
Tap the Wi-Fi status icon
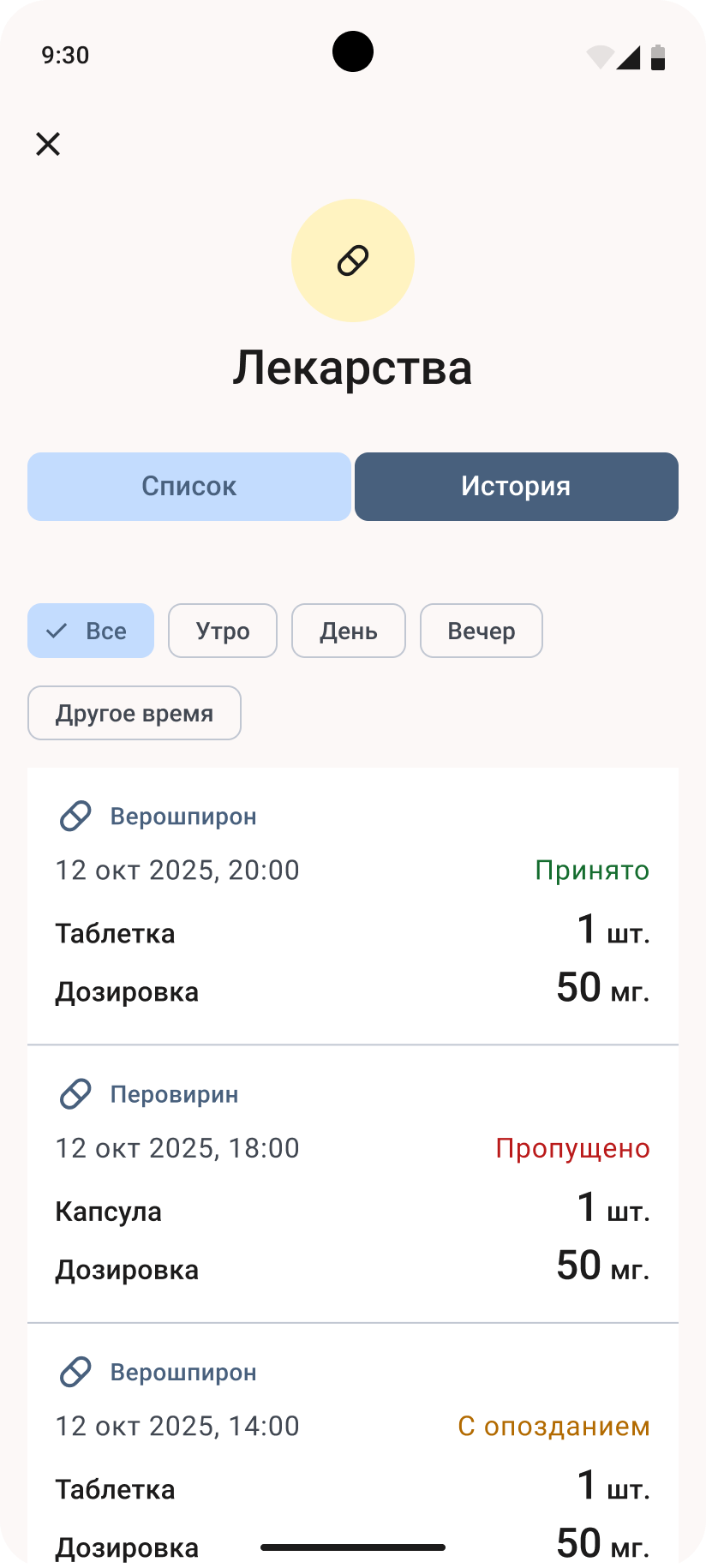point(599,57)
